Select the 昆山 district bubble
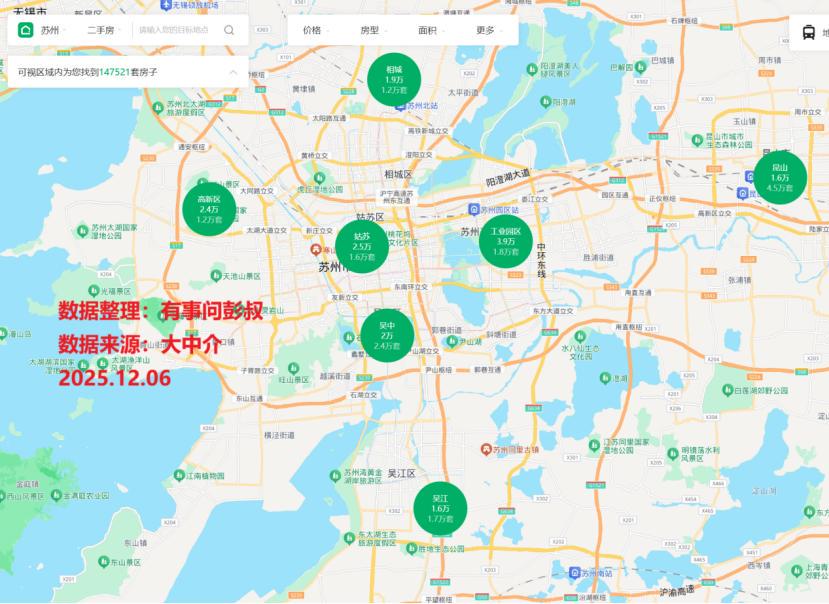This screenshot has height=604, width=829. click(780, 177)
